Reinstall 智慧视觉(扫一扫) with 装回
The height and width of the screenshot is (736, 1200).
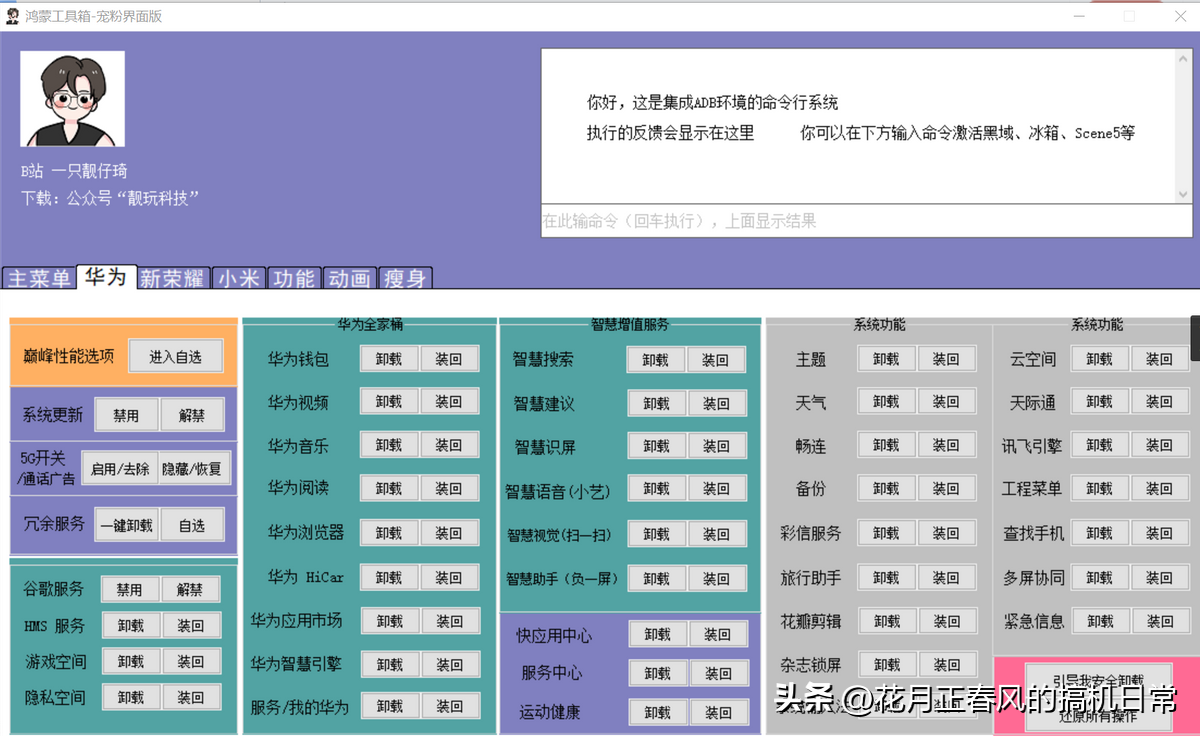pos(716,534)
